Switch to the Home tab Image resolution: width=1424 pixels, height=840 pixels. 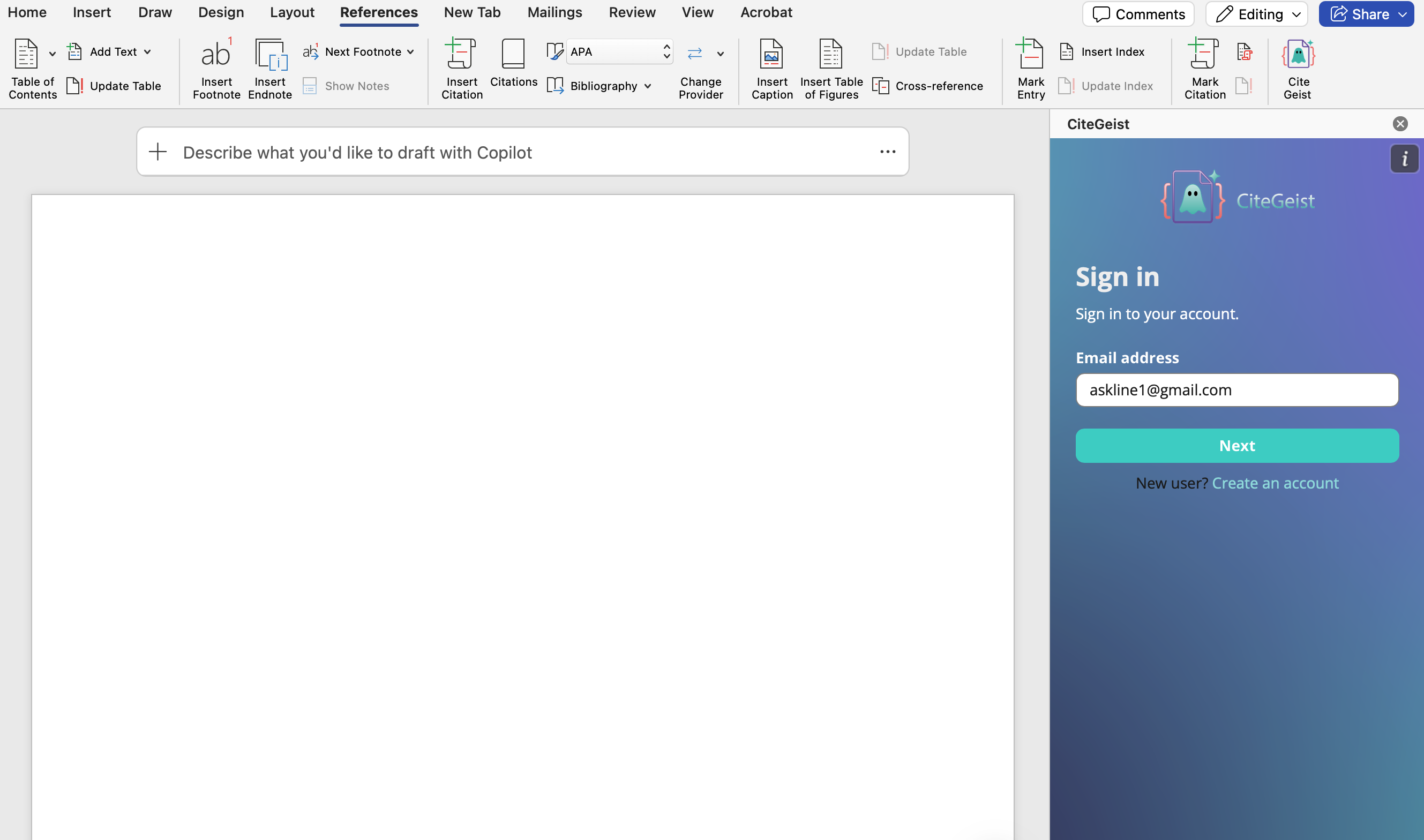click(x=27, y=12)
